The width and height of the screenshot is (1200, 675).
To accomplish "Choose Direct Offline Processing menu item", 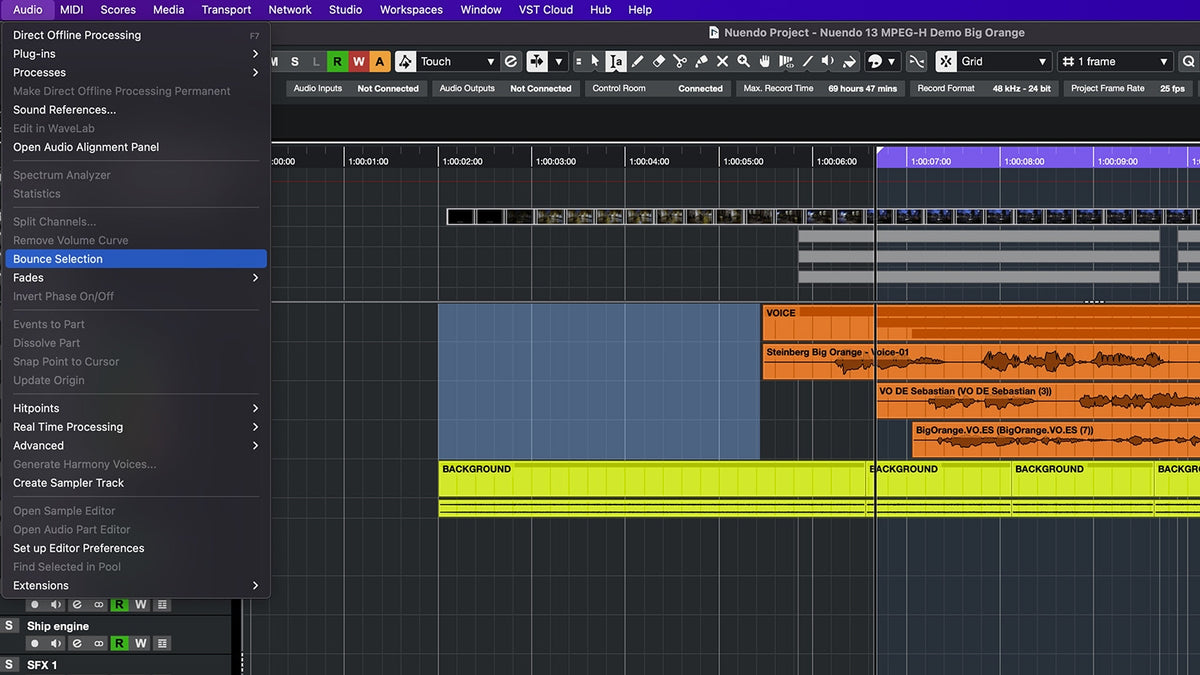I will coord(136,35).
